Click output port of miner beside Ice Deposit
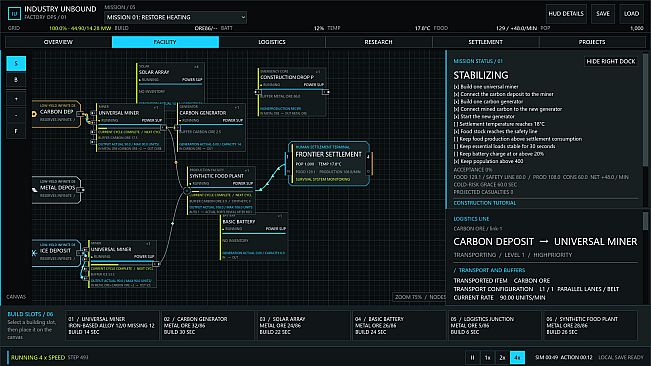 click(x=156, y=264)
